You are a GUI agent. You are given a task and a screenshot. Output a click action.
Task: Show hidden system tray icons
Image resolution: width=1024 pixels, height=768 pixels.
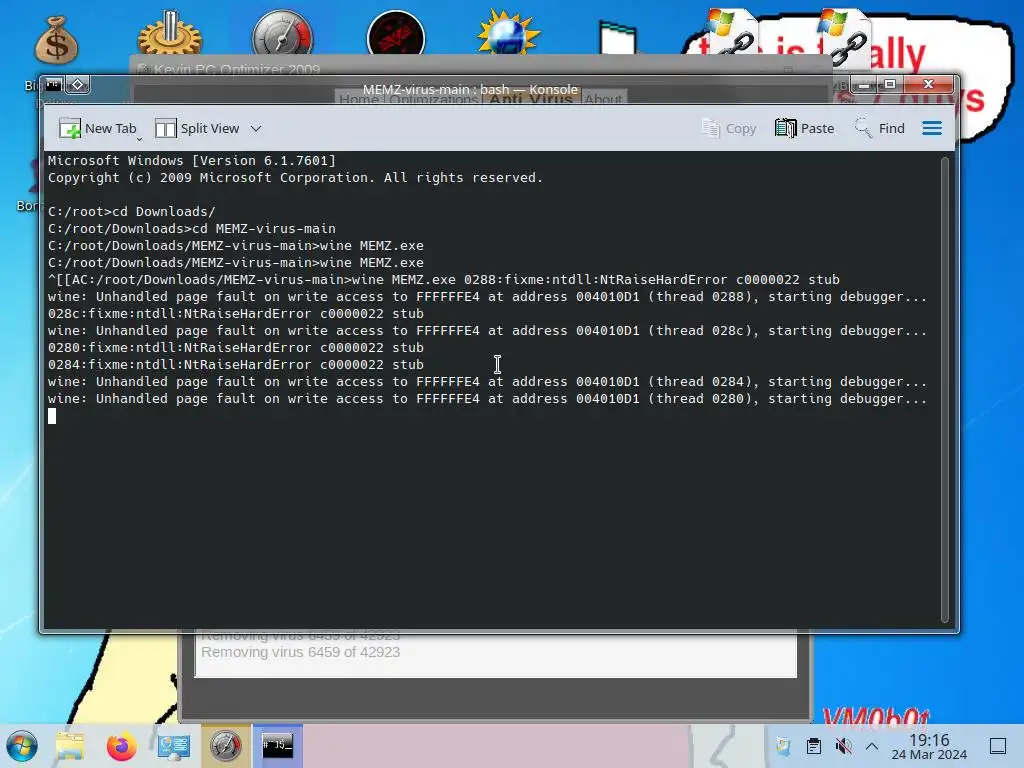coord(872,746)
